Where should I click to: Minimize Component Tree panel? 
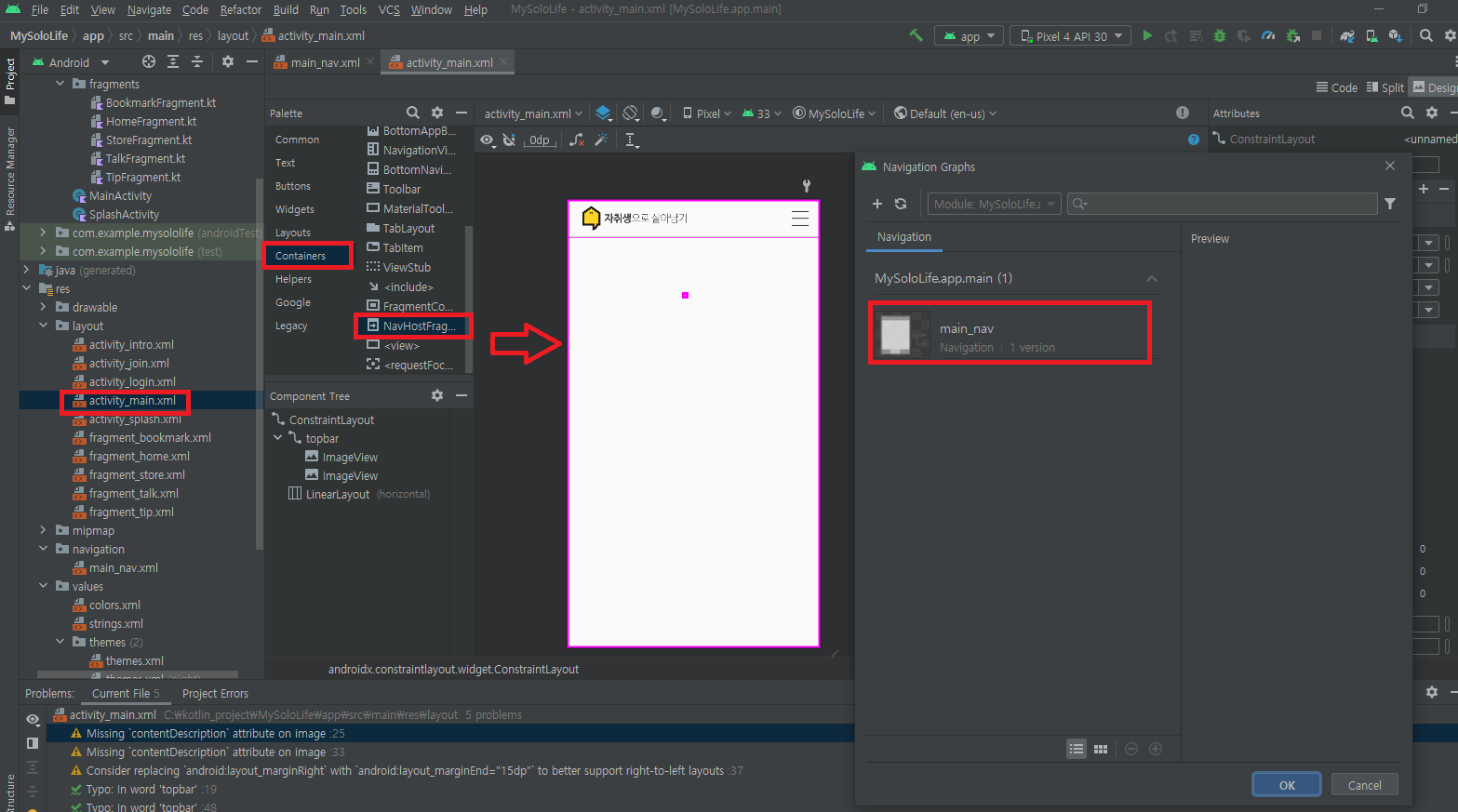461,395
